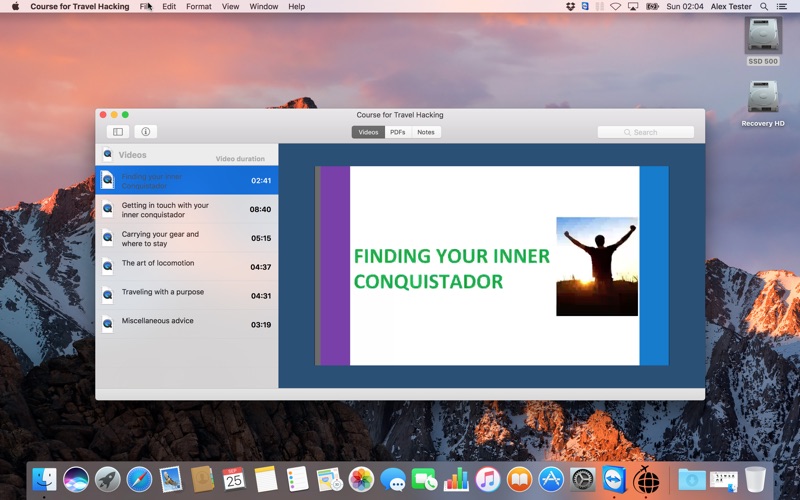Open the Format menu
The image size is (800, 500).
coord(198,6)
